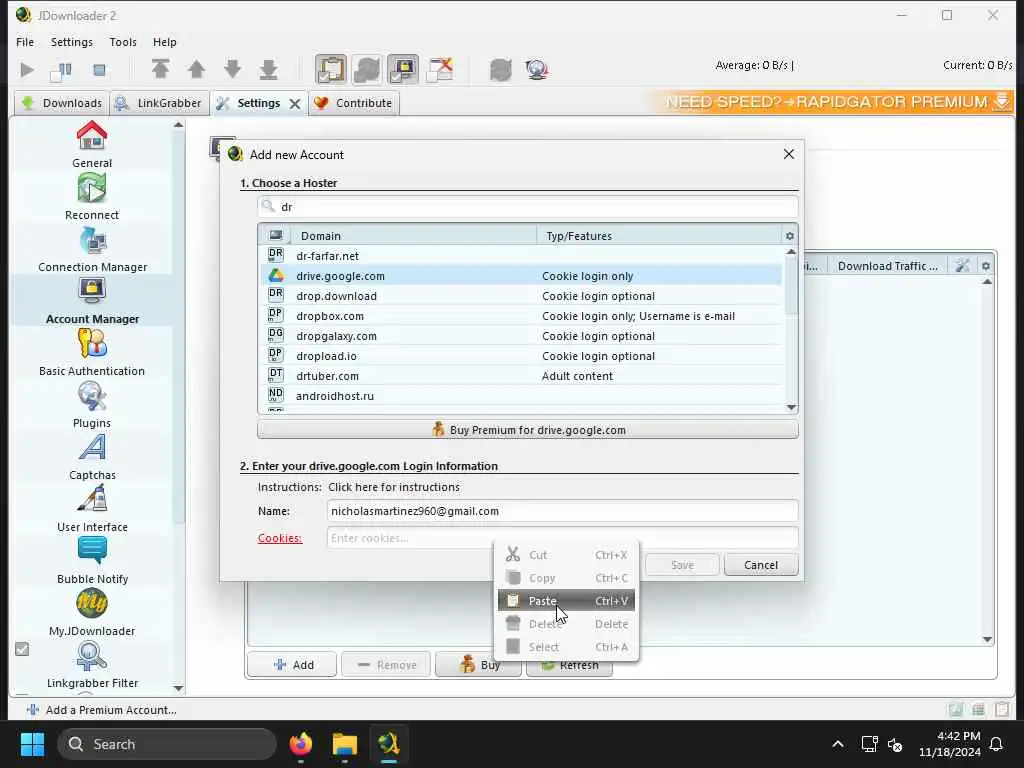Move selection to top arrow icon
The height and width of the screenshot is (768, 1024).
tap(161, 69)
